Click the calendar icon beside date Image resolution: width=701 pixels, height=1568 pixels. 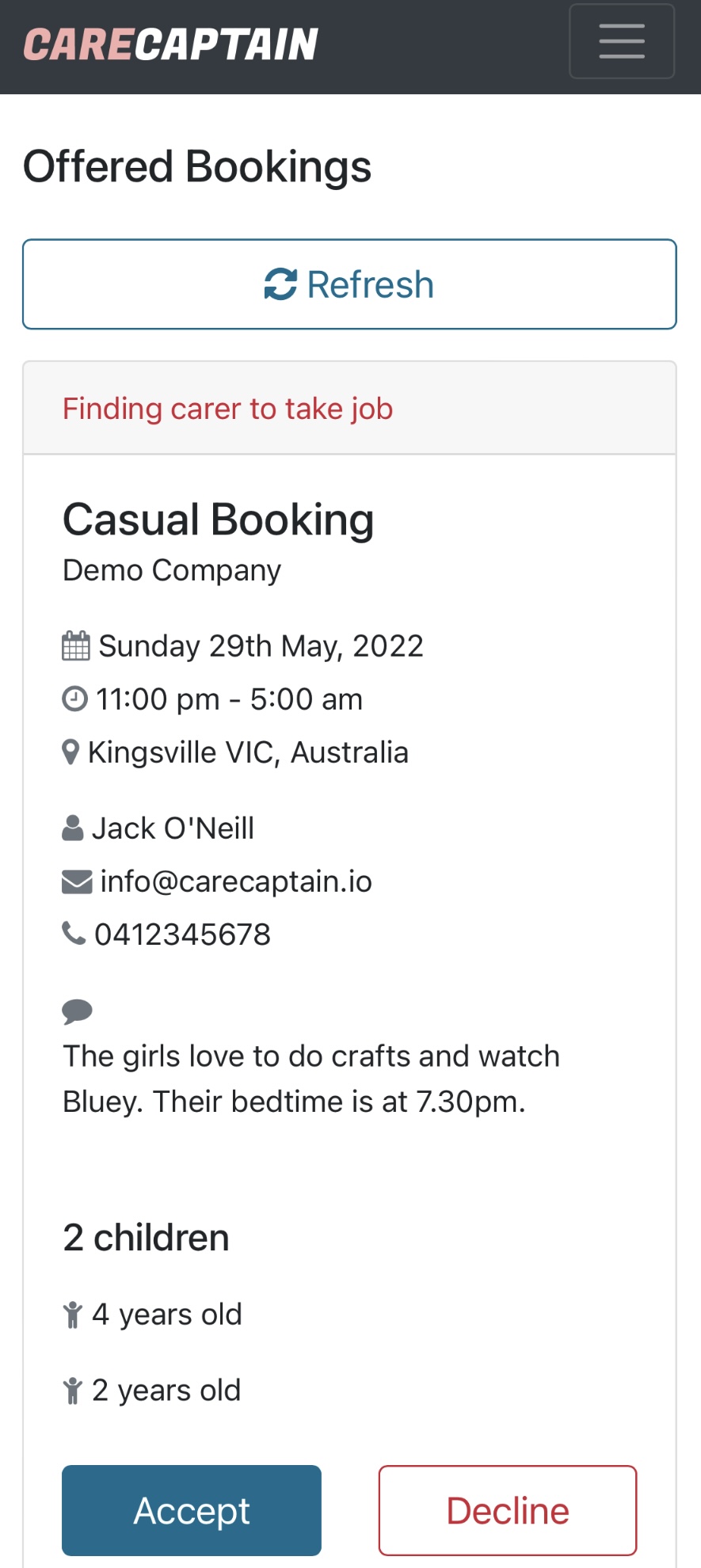tap(76, 646)
